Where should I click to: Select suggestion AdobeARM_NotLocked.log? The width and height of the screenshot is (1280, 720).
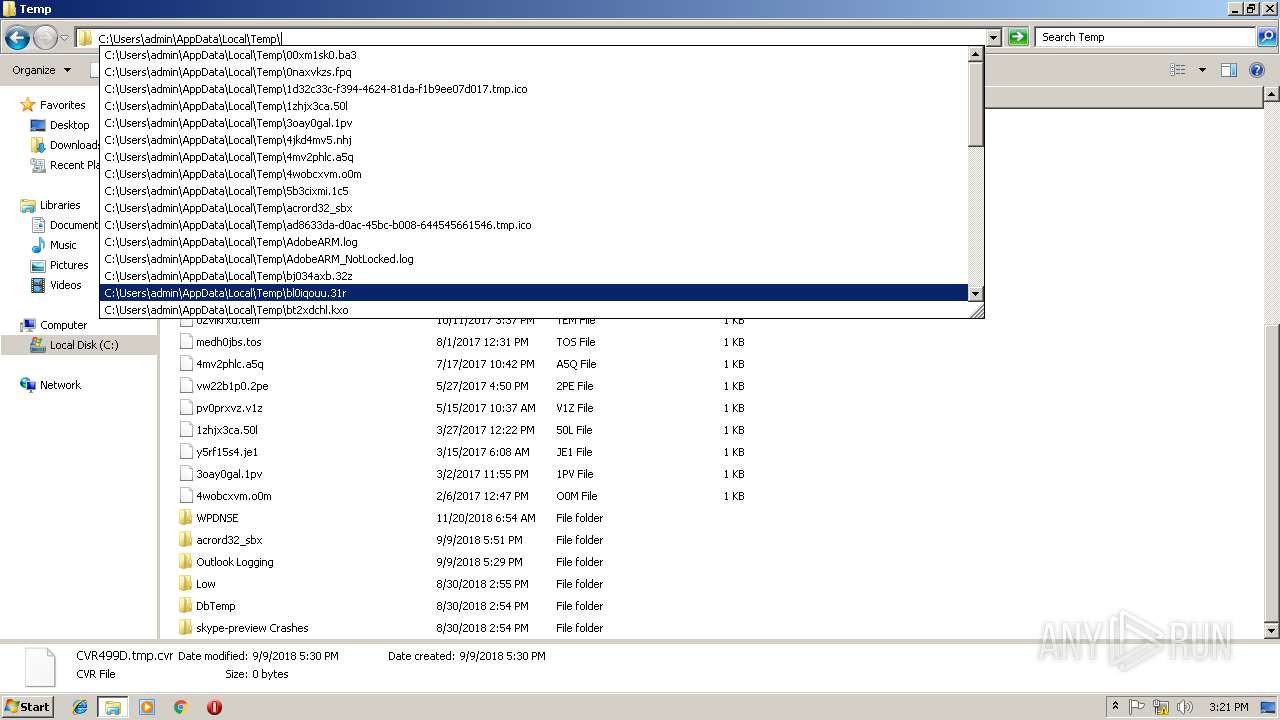point(534,259)
